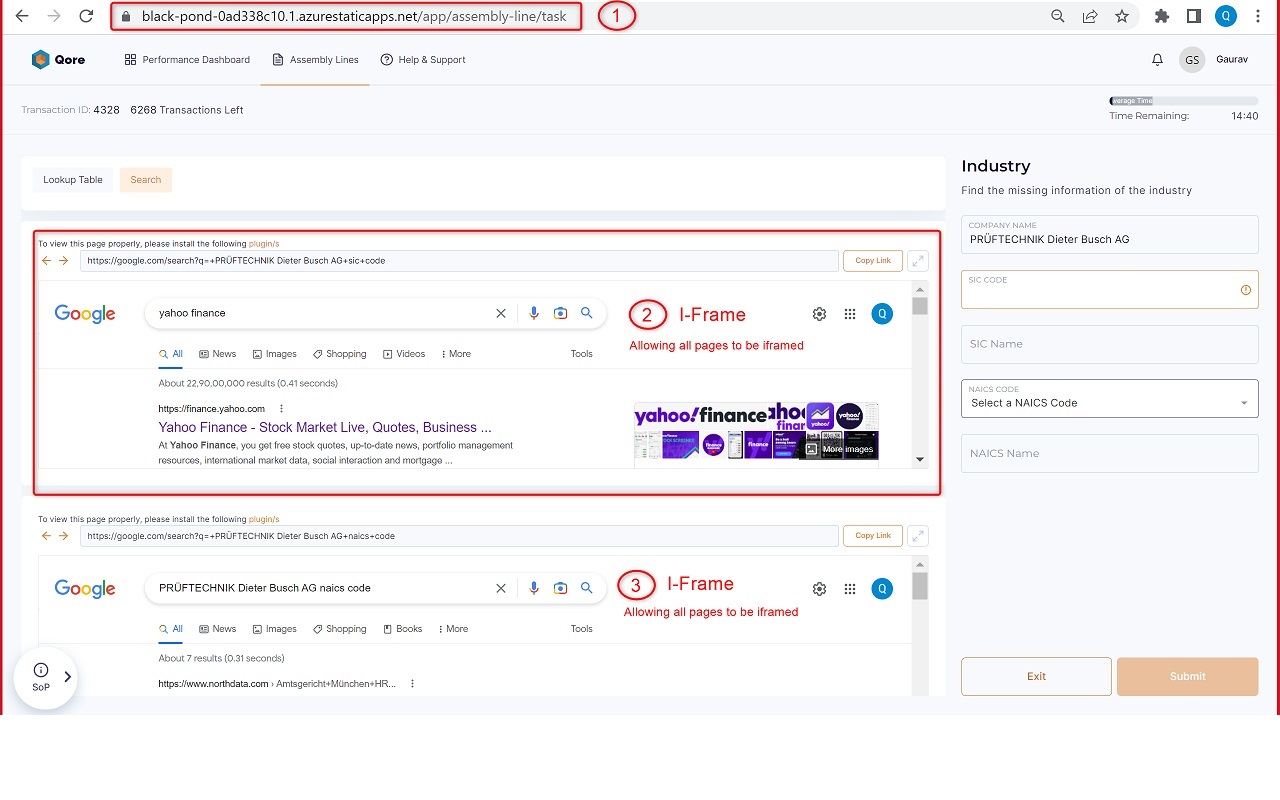Viewport: 1280px width, 800px height.
Task: Click the share page icon in address bar
Action: click(x=1090, y=16)
